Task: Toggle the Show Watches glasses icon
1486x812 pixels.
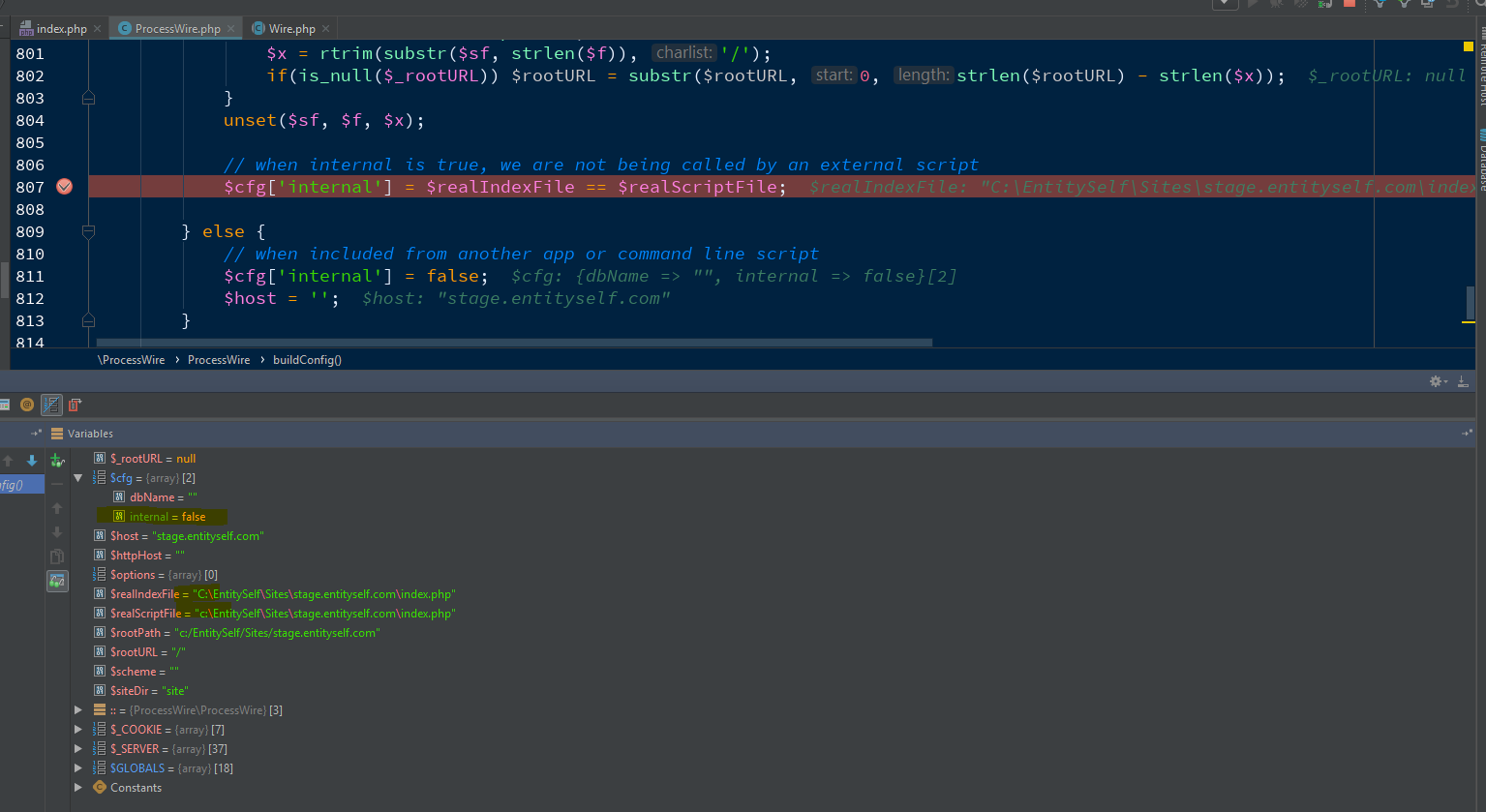Action: click(56, 580)
